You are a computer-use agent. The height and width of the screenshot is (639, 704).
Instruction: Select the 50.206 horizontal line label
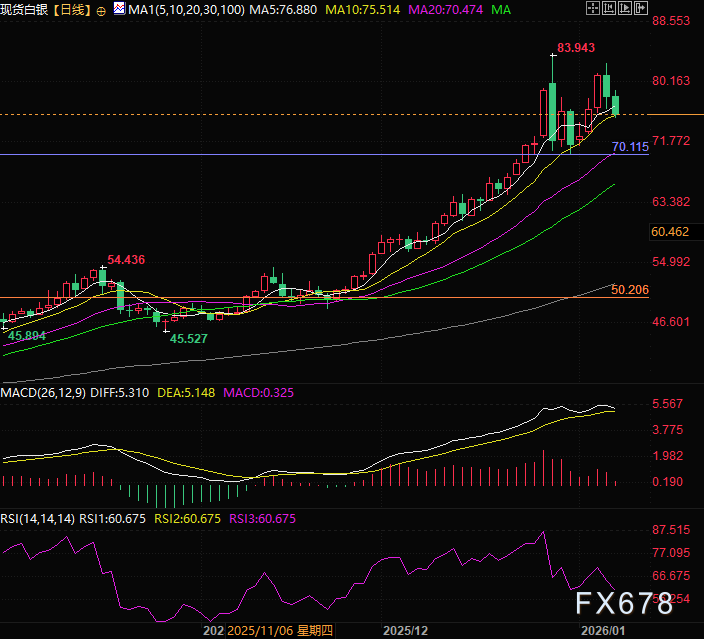point(630,289)
